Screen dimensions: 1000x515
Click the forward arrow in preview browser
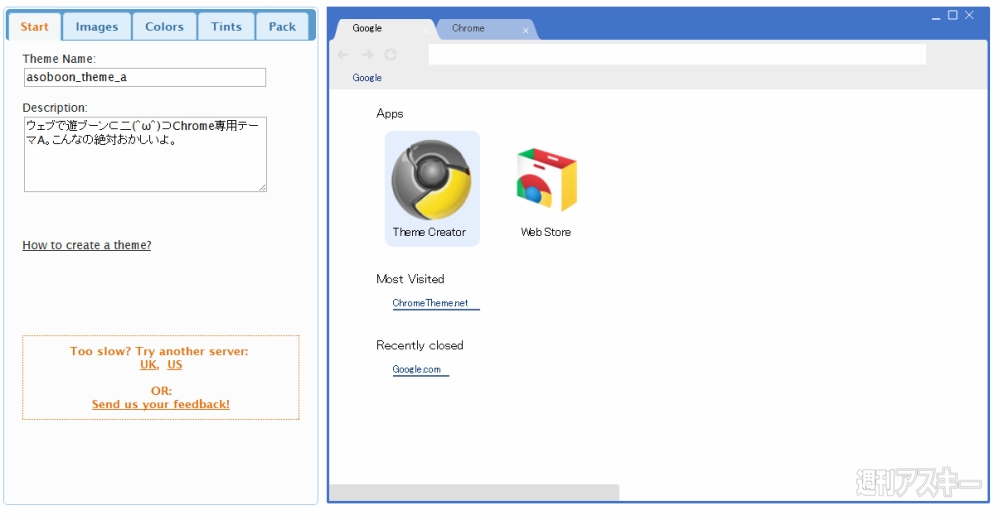pyautogui.click(x=367, y=55)
